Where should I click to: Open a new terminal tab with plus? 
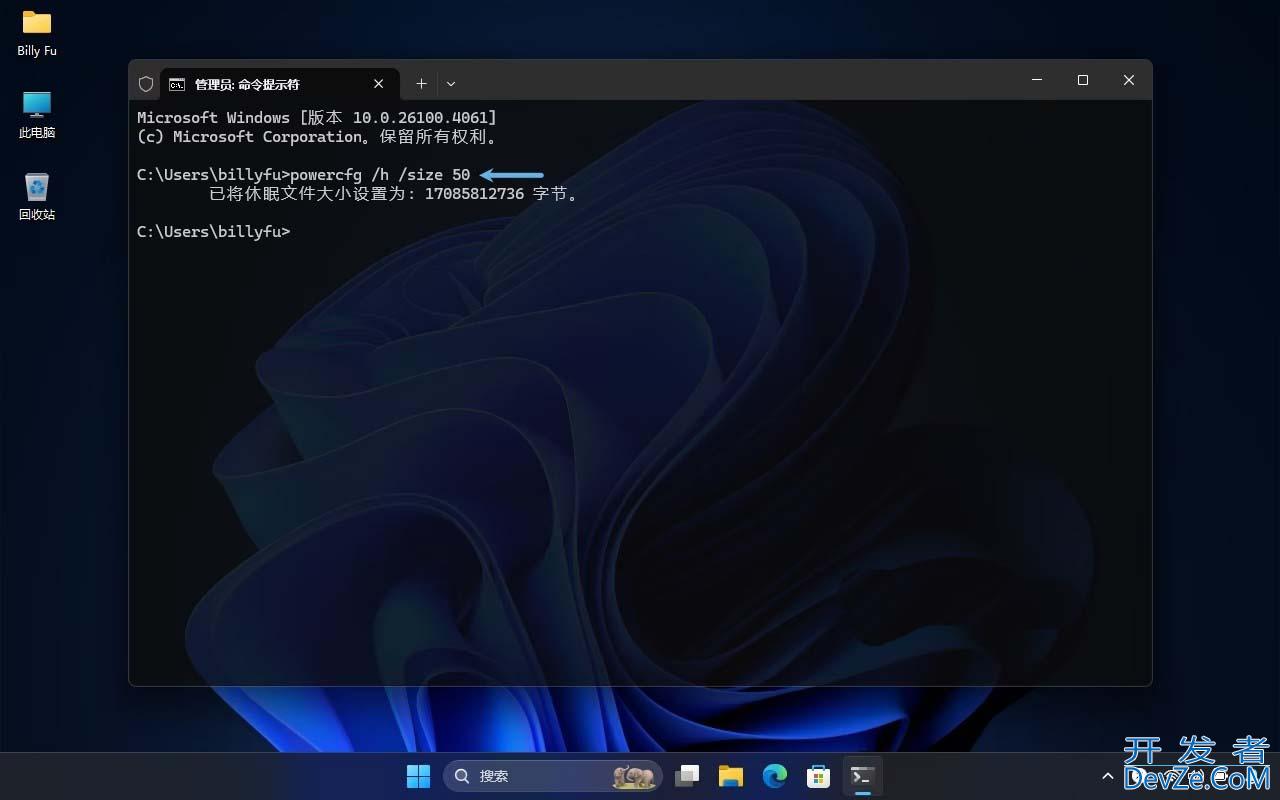421,84
